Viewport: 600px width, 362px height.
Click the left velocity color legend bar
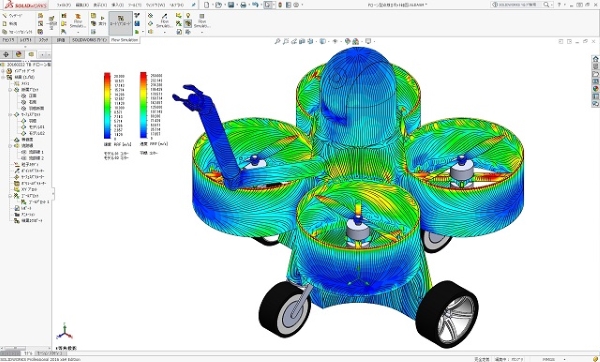click(107, 106)
